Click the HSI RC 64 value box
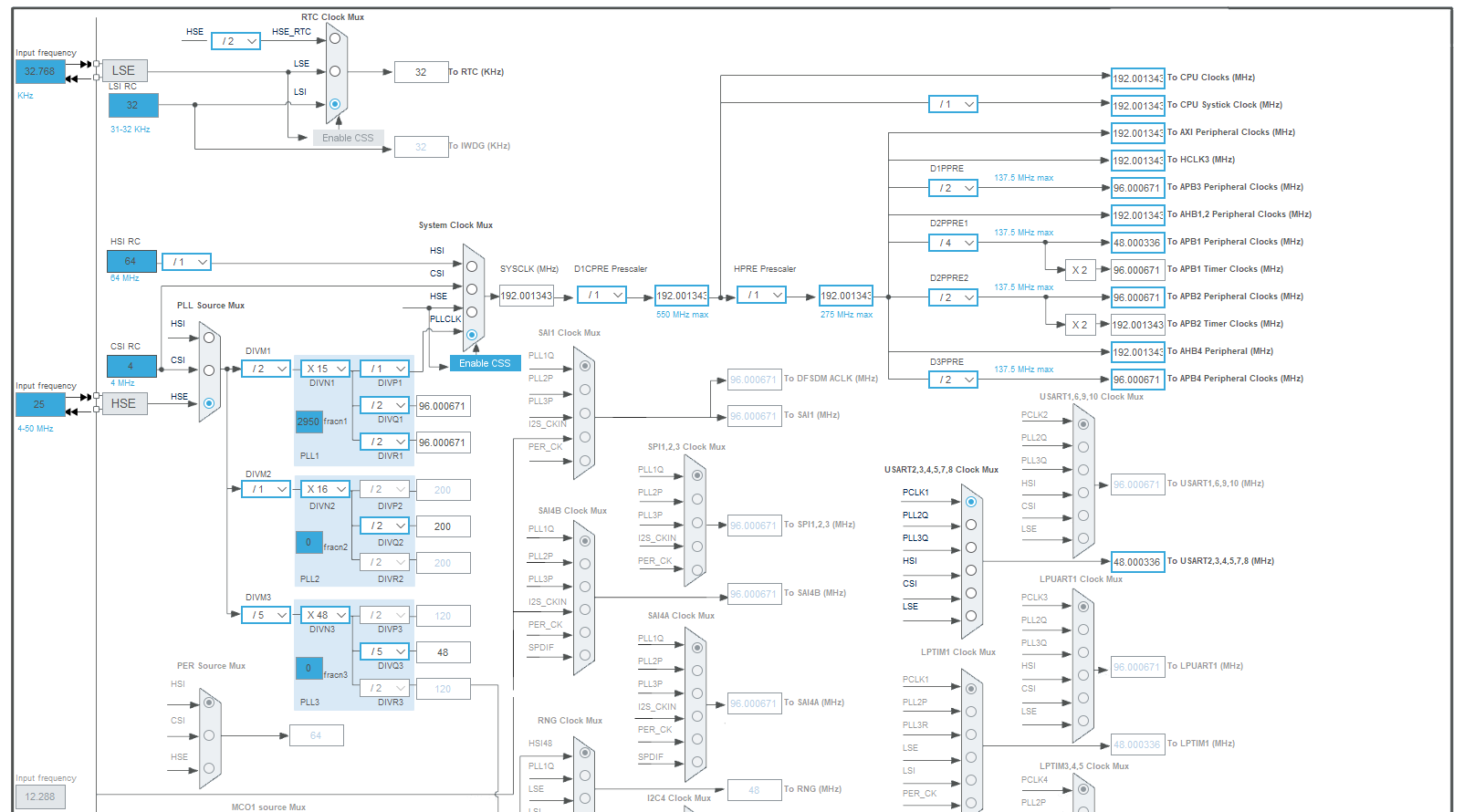Screen dimensions: 1464x812 pos(131,261)
